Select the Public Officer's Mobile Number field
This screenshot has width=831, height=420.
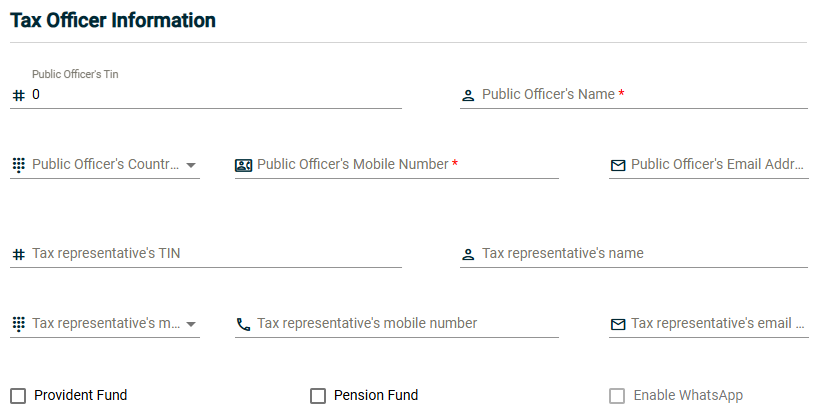coord(400,165)
